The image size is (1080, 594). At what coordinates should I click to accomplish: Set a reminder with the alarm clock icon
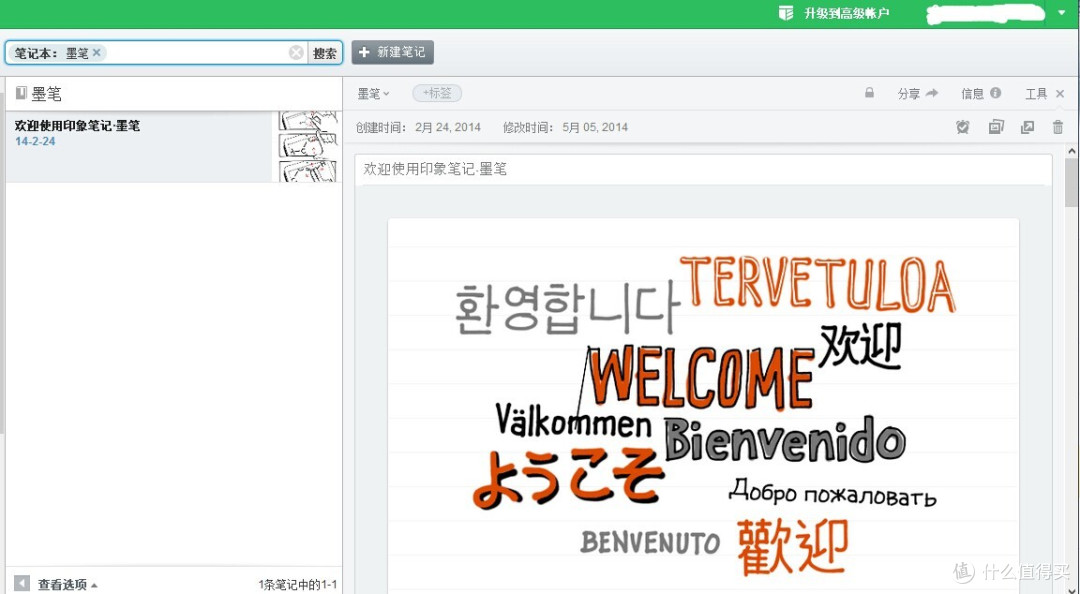tap(963, 127)
